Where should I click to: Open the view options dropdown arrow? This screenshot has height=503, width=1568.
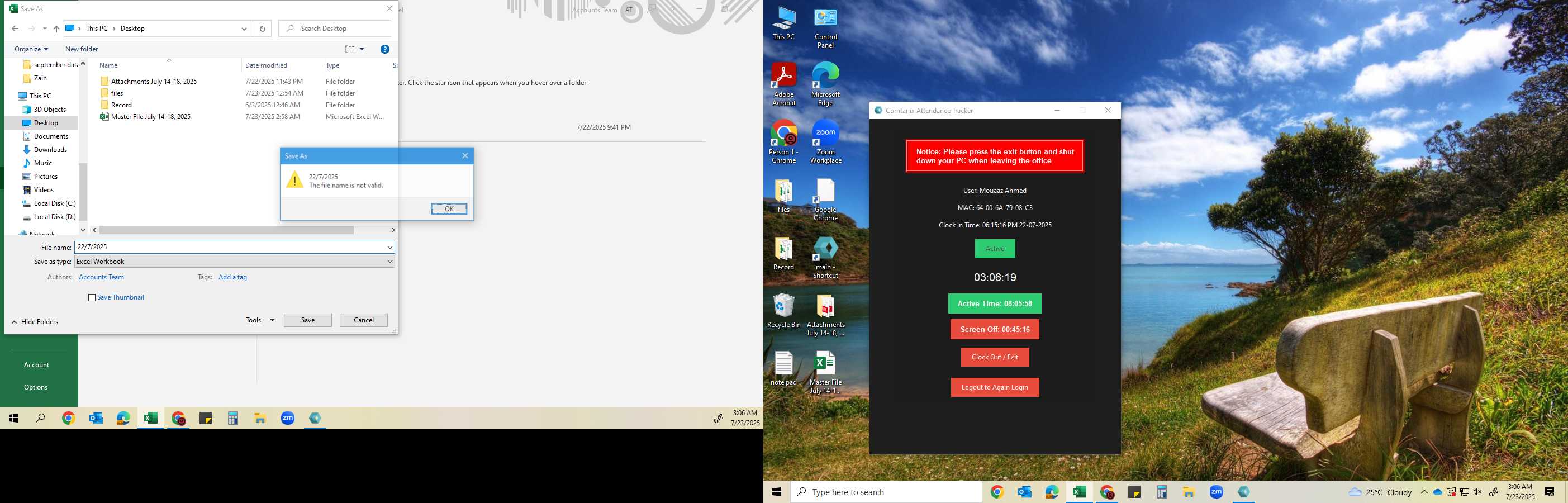(x=362, y=49)
